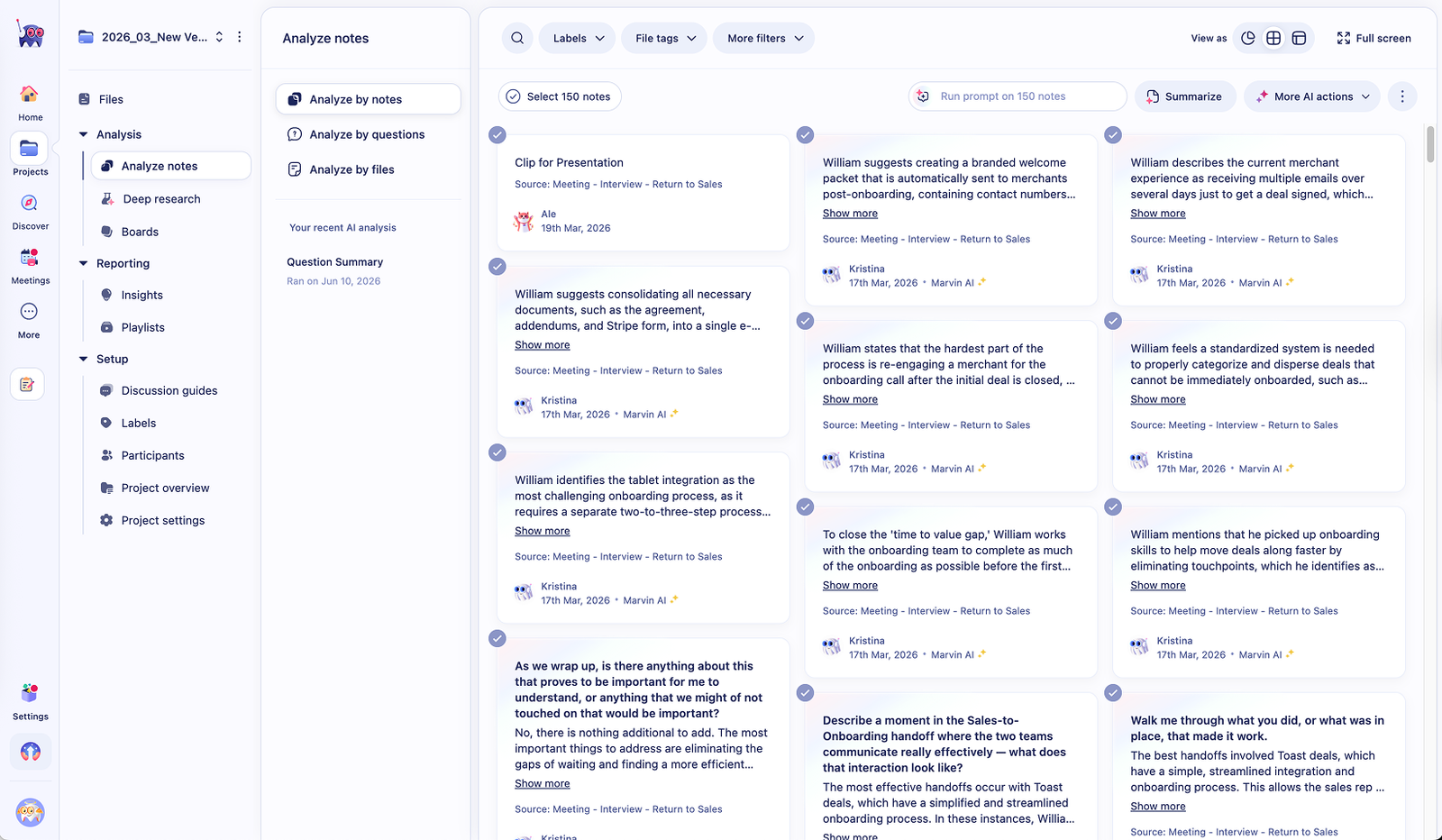Uncheck the Clip for Presentation note
The image size is (1442, 840).
[497, 135]
